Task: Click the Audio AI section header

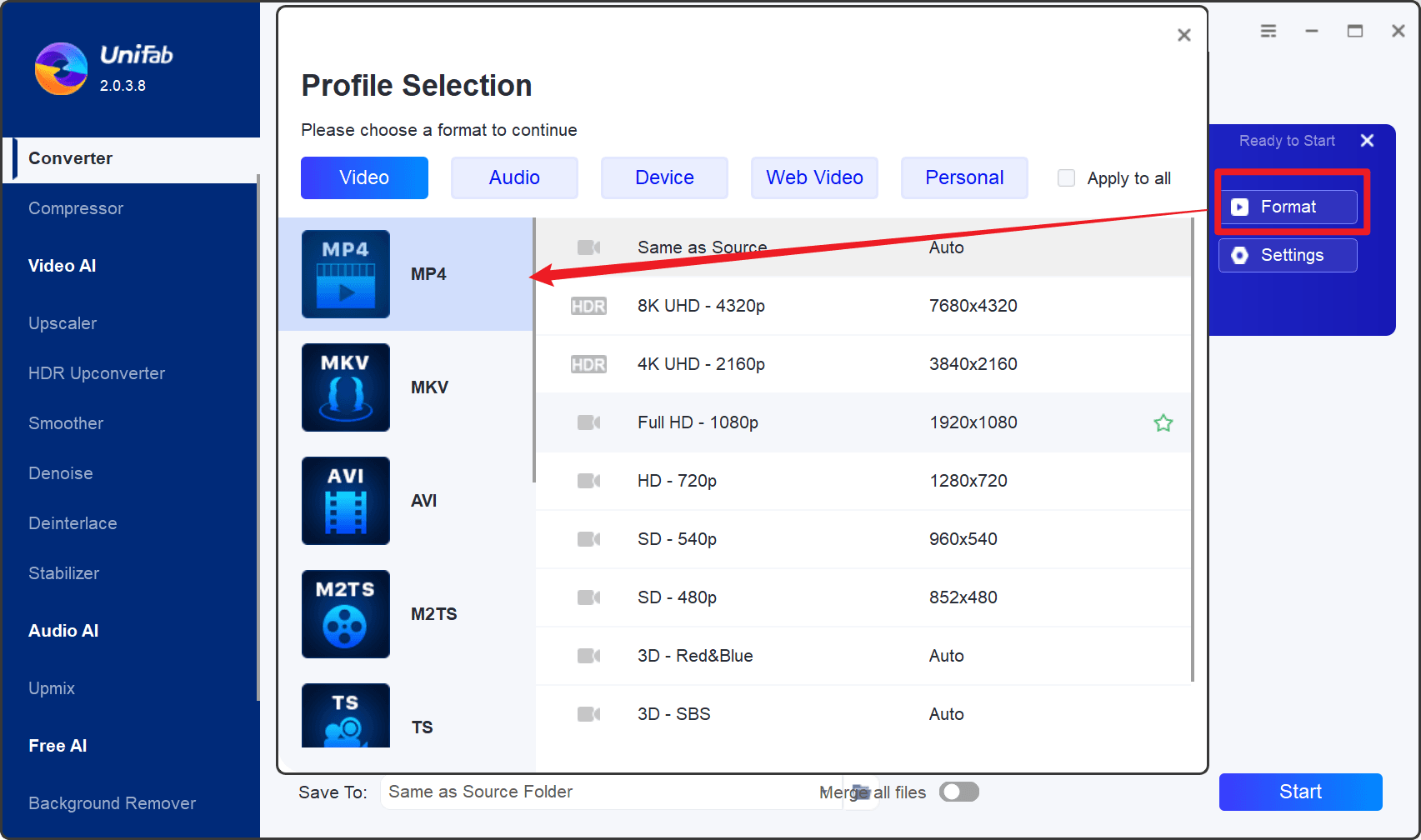Action: click(63, 631)
